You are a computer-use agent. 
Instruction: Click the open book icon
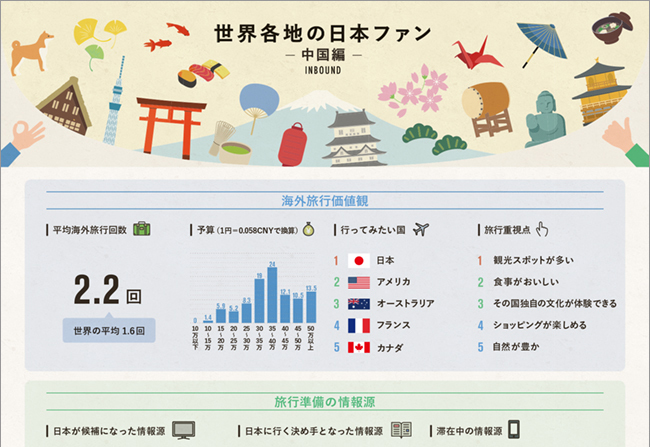click(x=402, y=430)
